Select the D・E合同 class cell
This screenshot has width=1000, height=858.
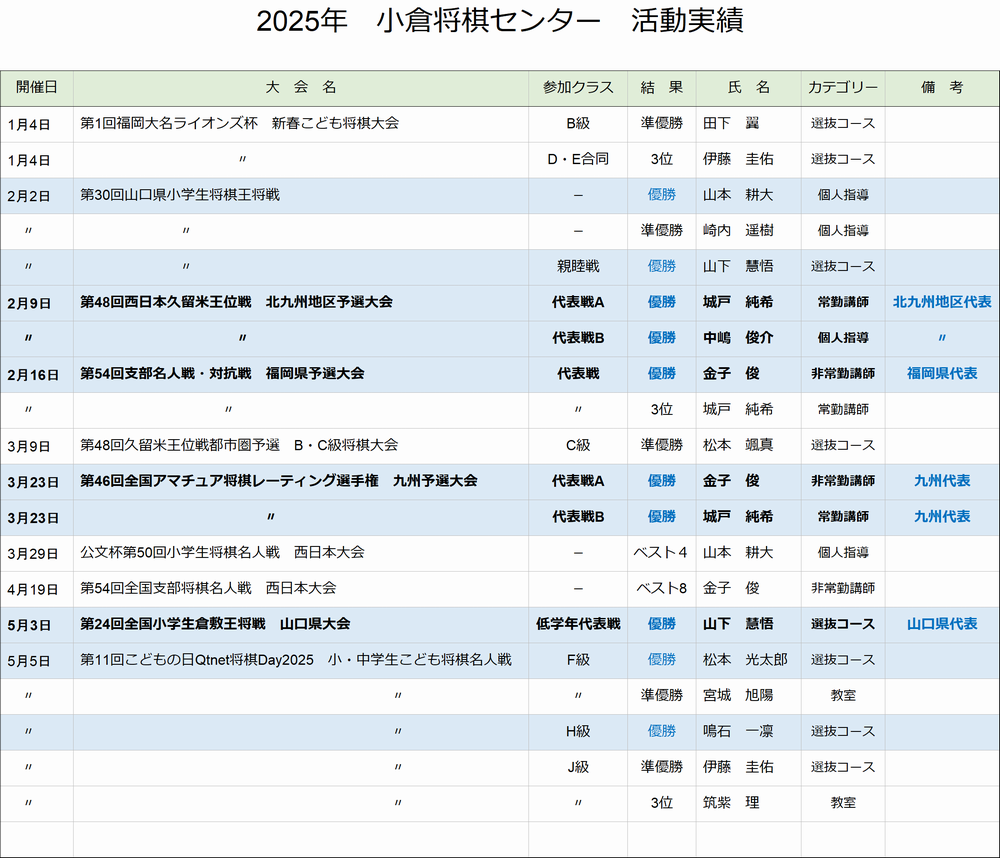coord(578,159)
